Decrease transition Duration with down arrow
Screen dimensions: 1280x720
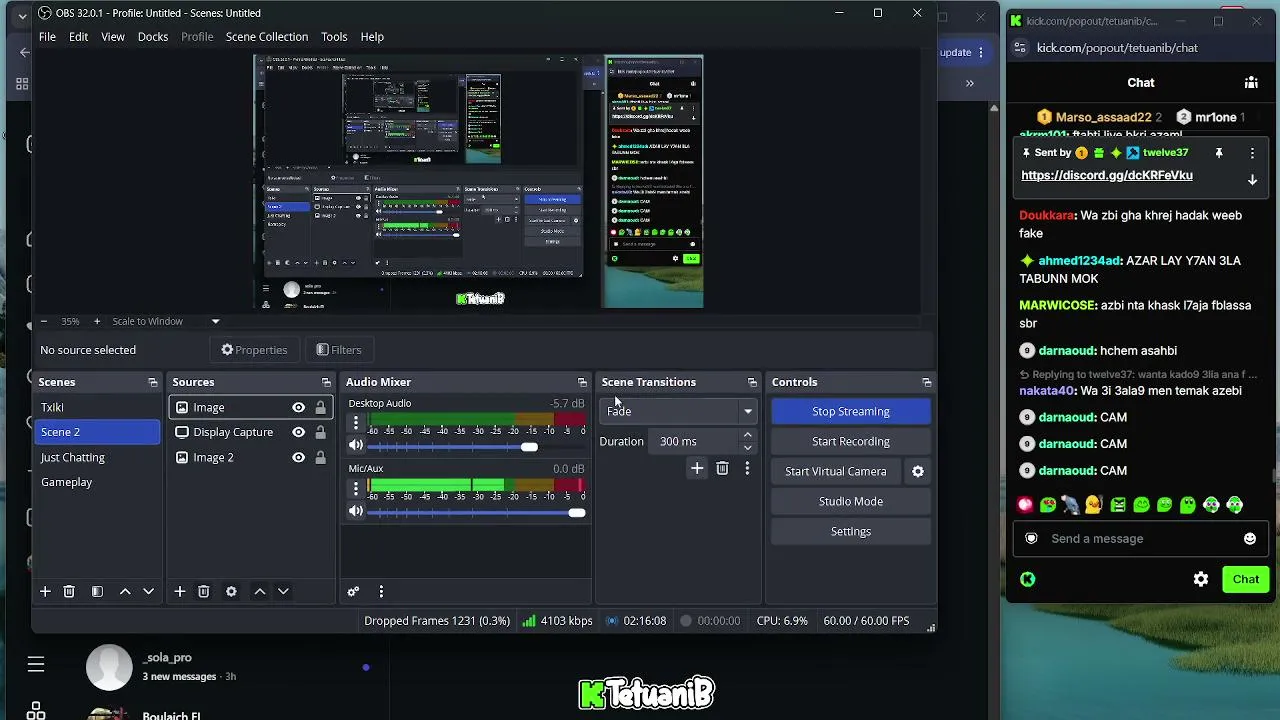tap(747, 447)
